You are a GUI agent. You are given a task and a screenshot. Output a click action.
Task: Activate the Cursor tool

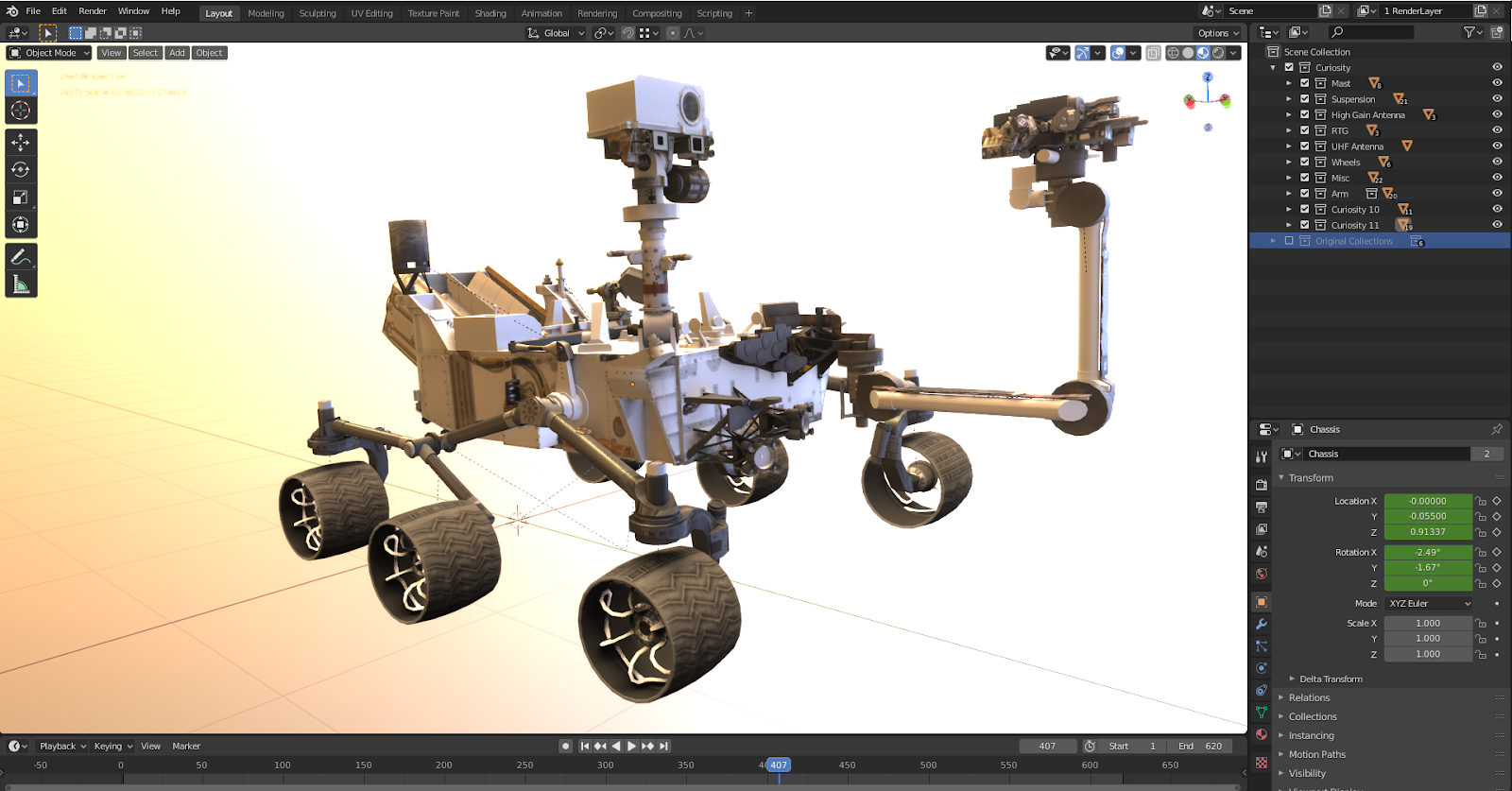tap(21, 111)
